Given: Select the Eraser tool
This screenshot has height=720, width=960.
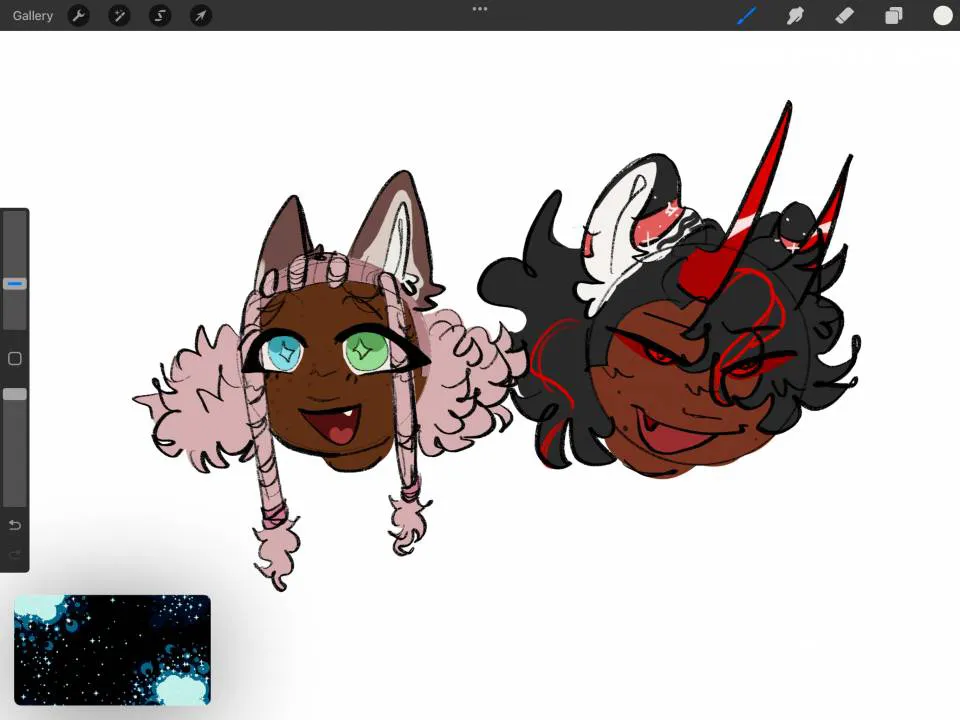Looking at the screenshot, I should pyautogui.click(x=845, y=16).
